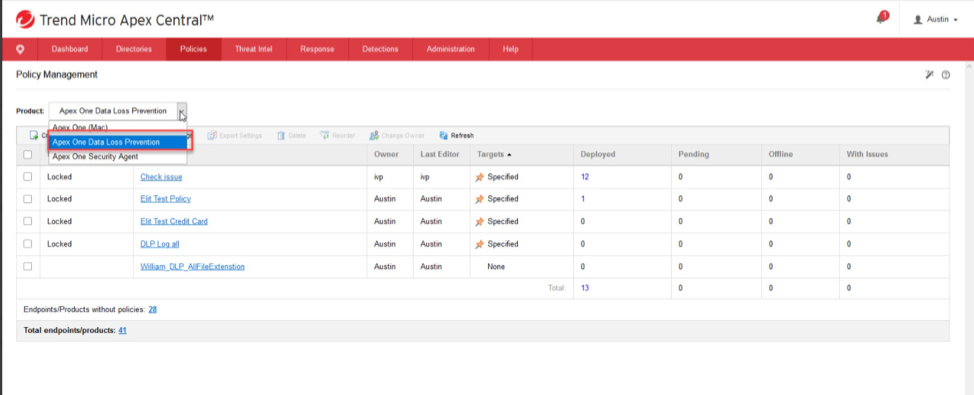974x395 pixels.
Task: Open the Product dropdown arrow
Action: [181, 111]
